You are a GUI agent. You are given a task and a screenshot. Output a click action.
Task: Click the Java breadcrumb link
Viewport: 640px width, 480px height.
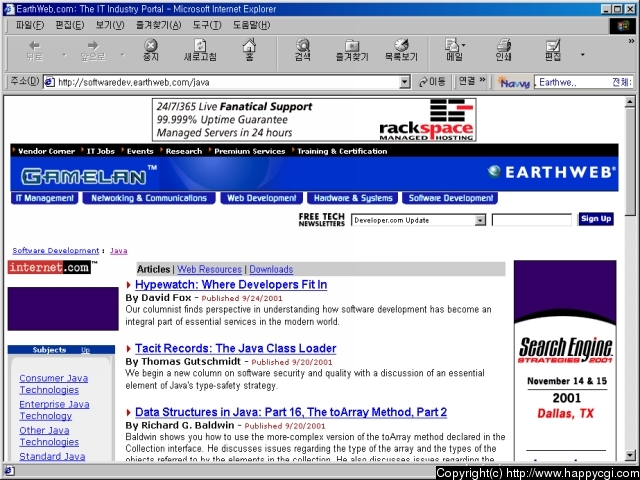click(x=118, y=251)
